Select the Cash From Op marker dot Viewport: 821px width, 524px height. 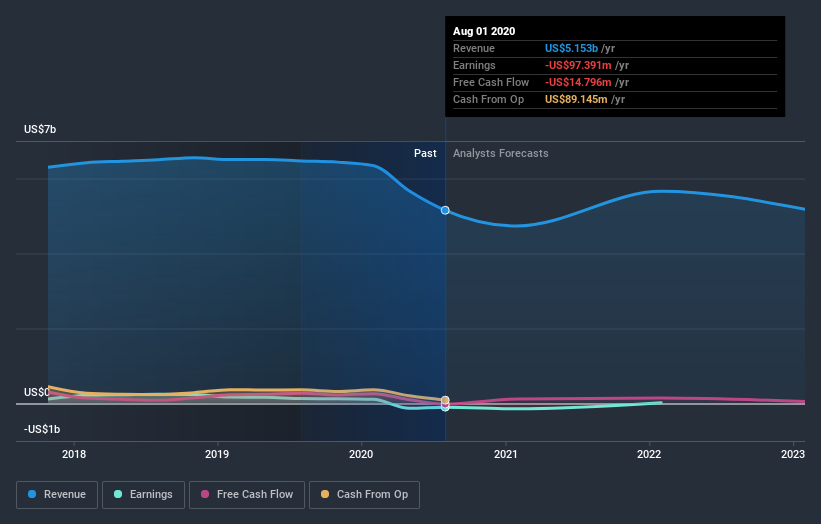coord(445,400)
